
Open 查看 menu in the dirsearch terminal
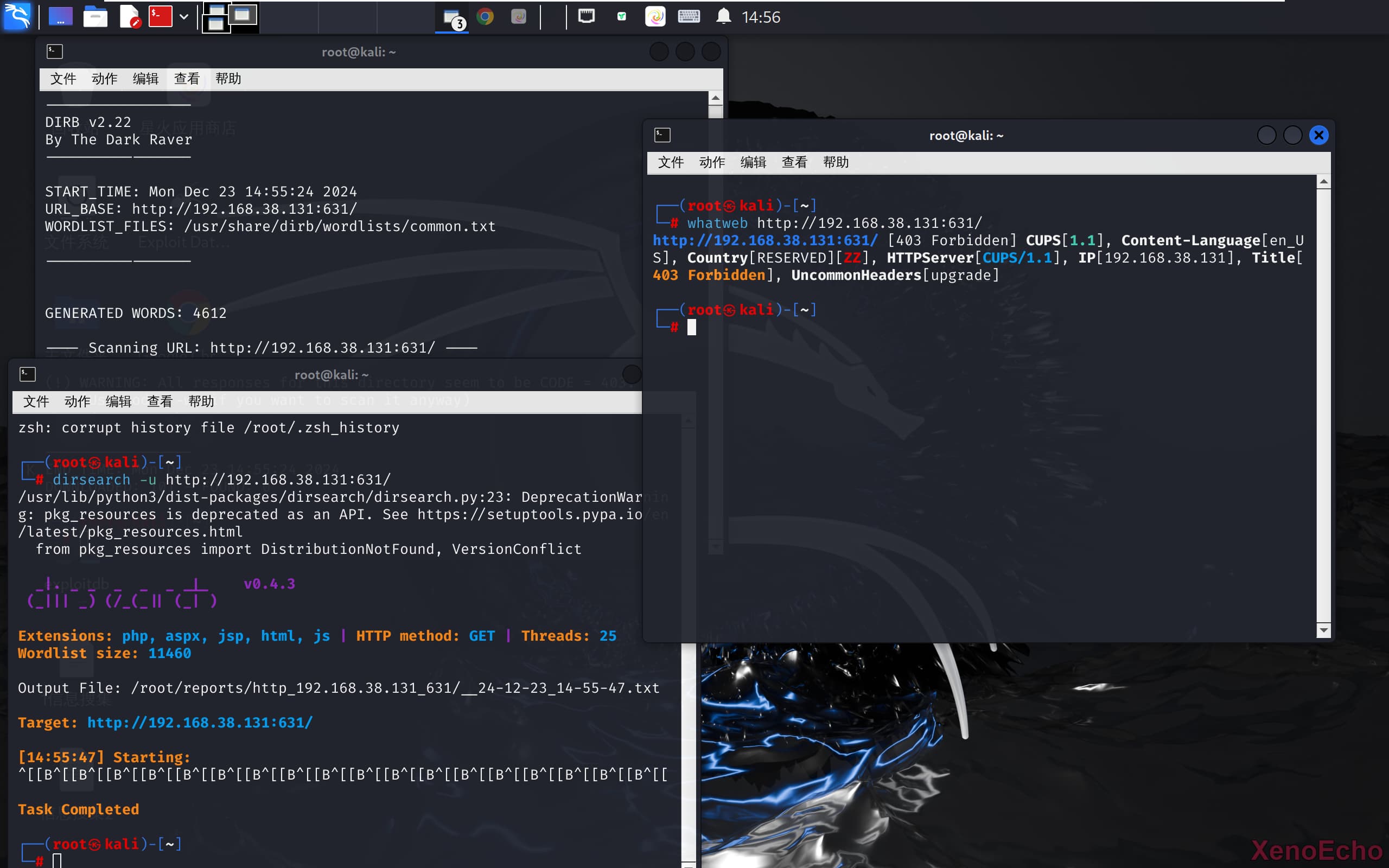pyautogui.click(x=160, y=401)
